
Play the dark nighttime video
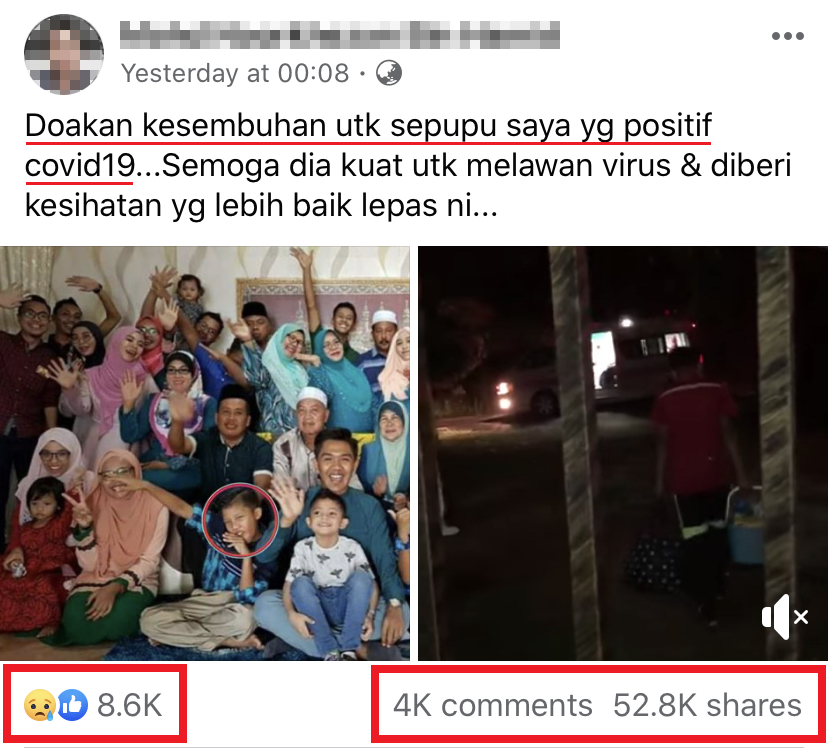click(623, 453)
